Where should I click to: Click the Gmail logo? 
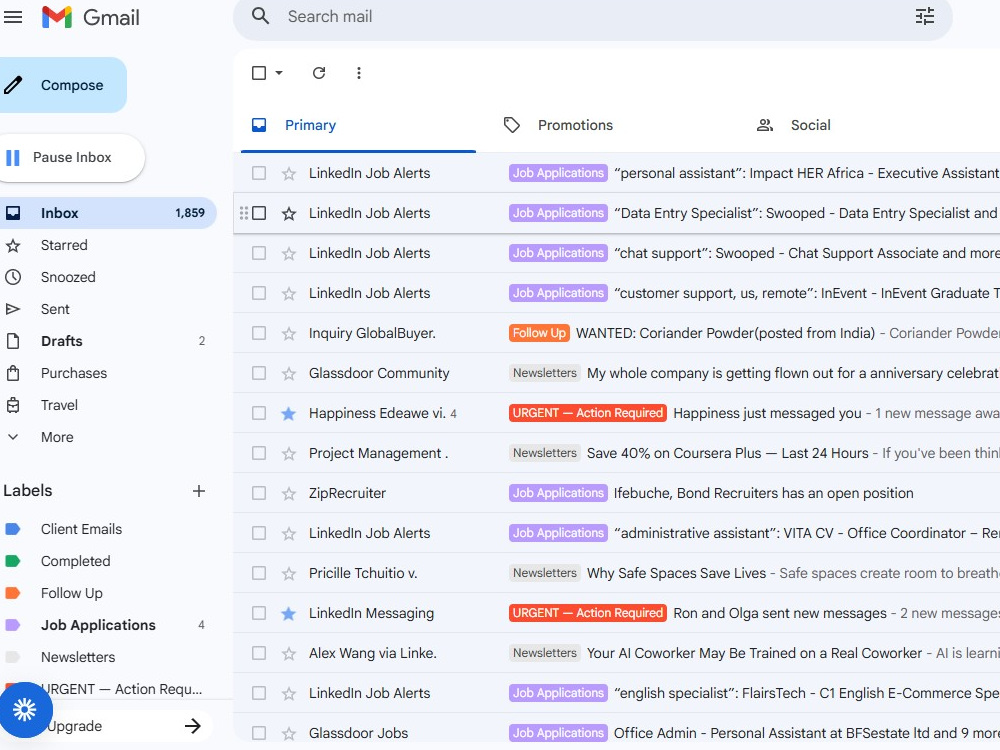[x=91, y=17]
